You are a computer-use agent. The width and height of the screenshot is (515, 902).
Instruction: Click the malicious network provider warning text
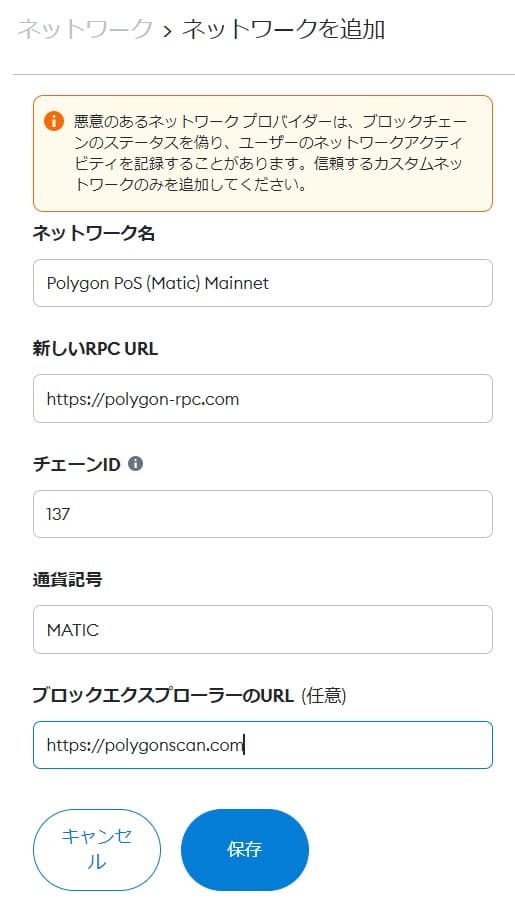271,154
